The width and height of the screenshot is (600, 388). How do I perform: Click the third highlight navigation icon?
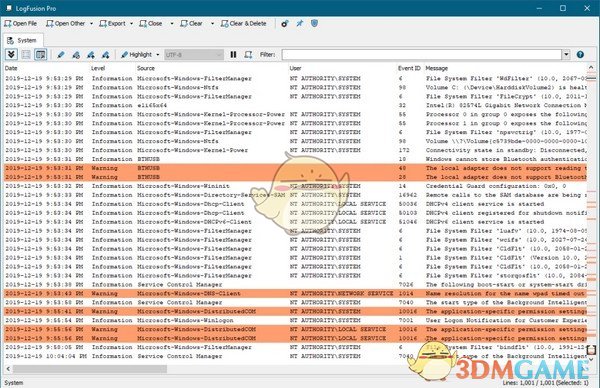click(x=91, y=55)
